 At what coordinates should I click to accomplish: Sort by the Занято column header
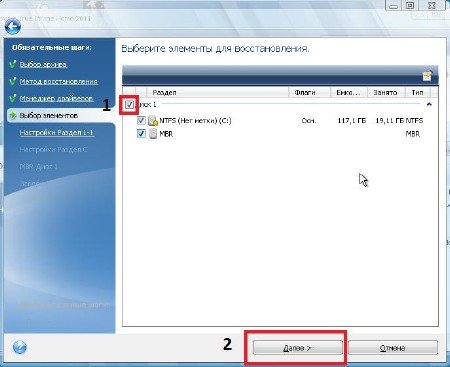[386, 92]
